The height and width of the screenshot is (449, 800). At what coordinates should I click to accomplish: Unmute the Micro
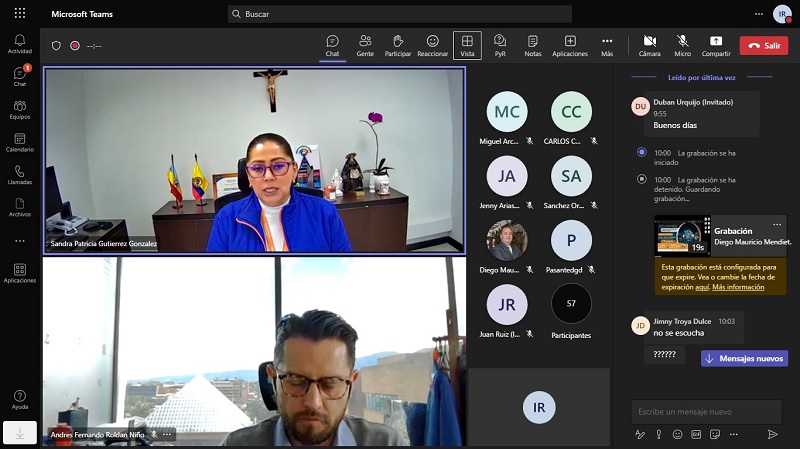point(683,45)
